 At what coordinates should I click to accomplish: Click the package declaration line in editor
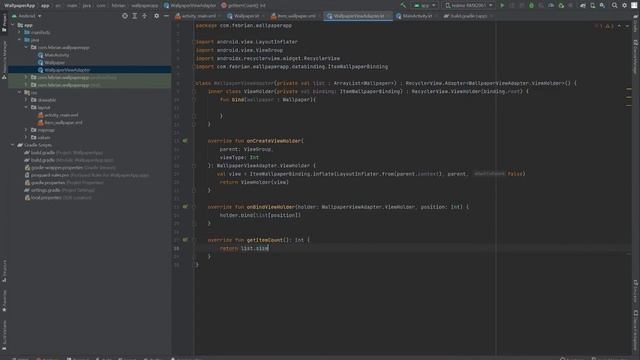[x=244, y=25]
